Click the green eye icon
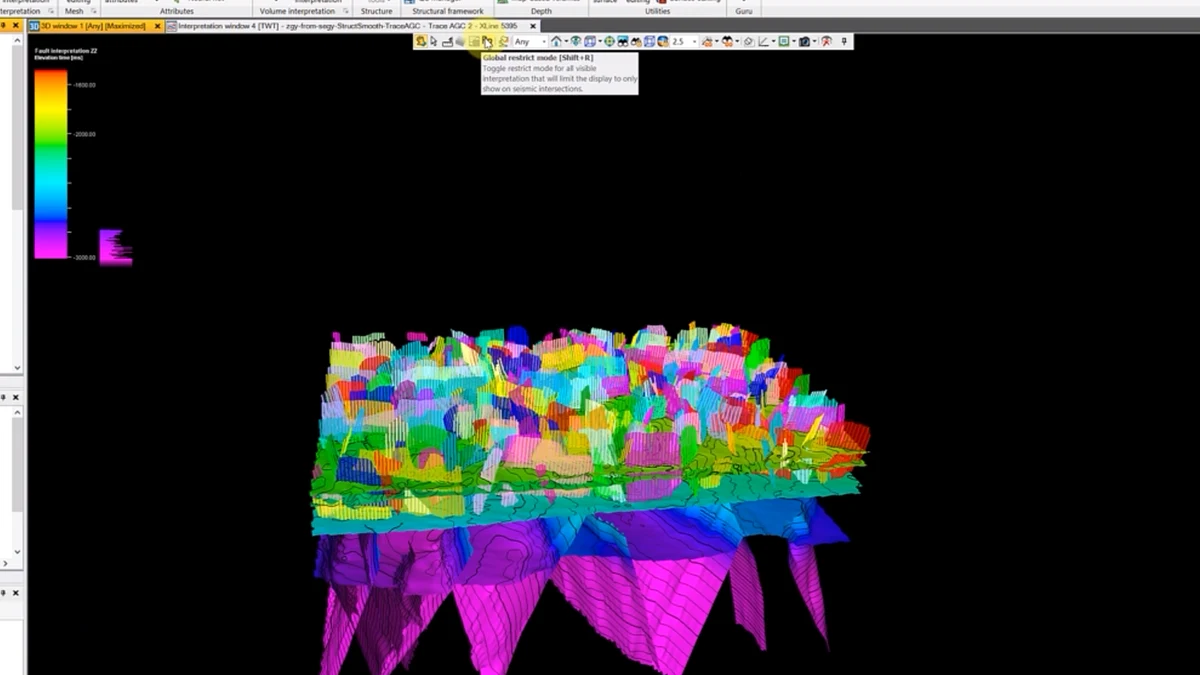This screenshot has height=675, width=1200. point(574,42)
